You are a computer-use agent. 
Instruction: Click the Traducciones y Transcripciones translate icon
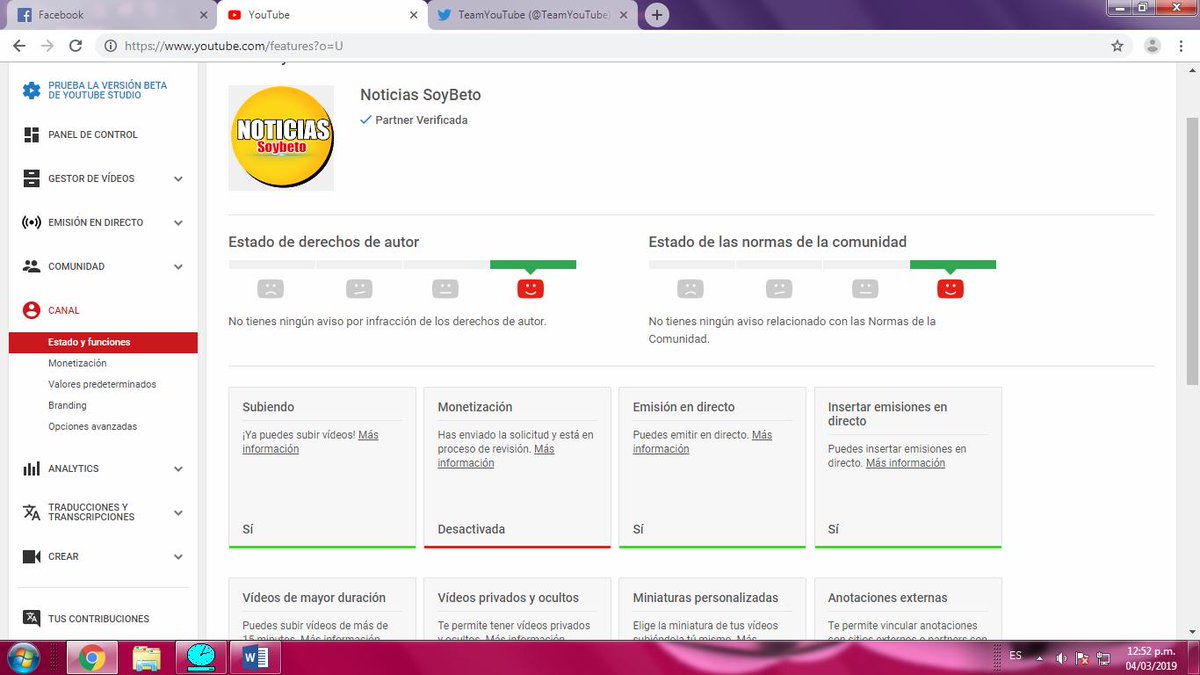(31, 512)
